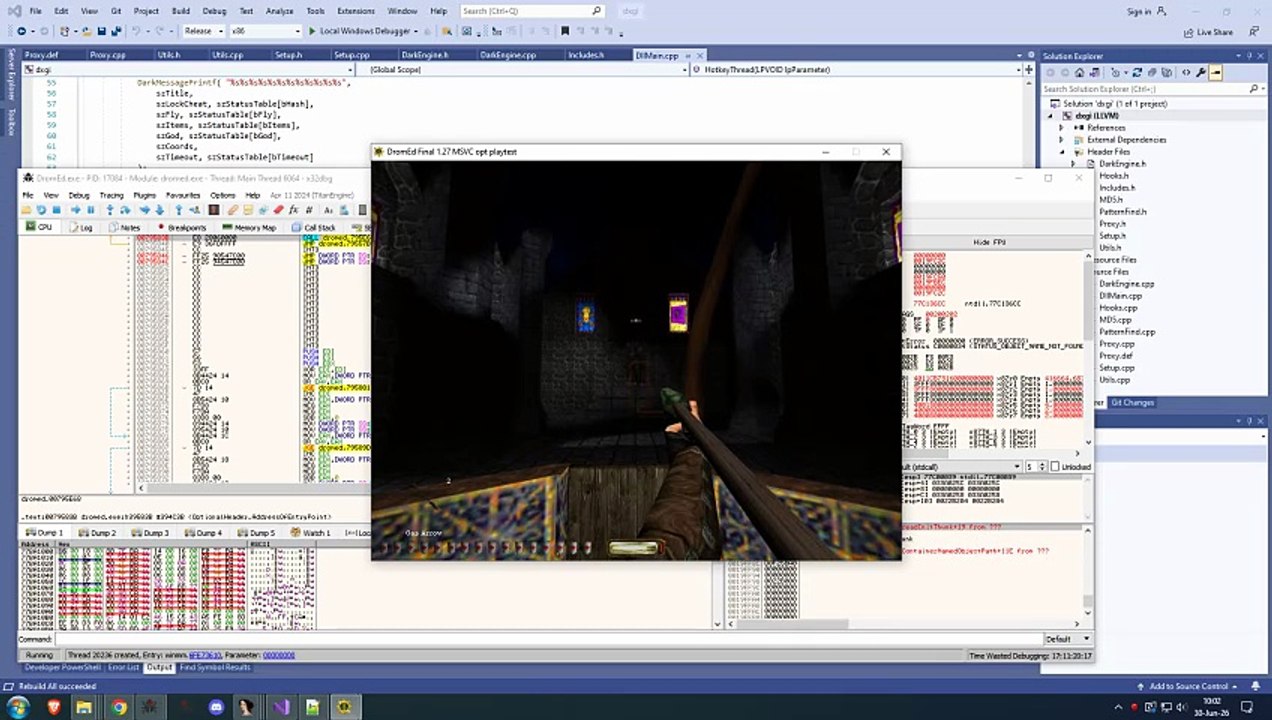
Task: Click pause icon in x32dbg toolbar
Action: pyautogui.click(x=90, y=210)
